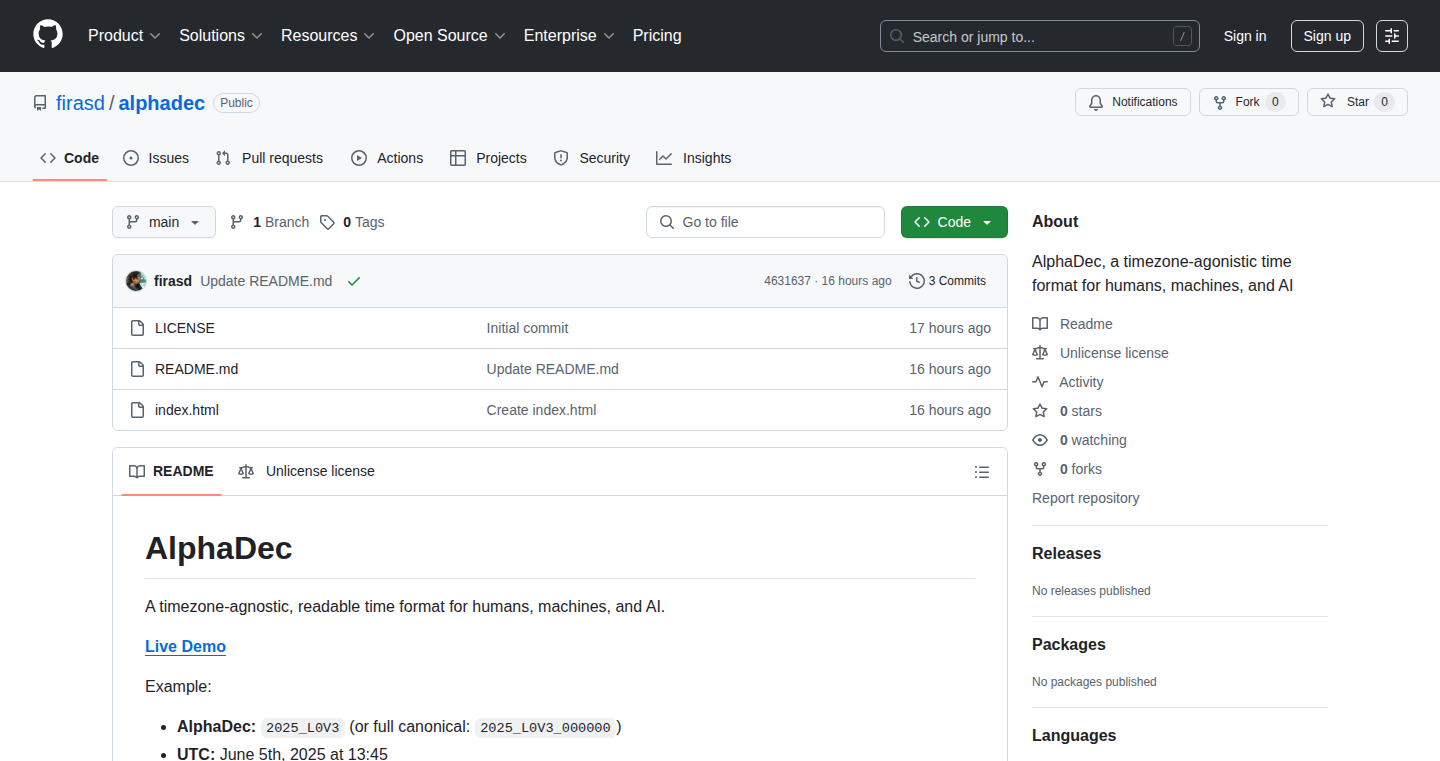1440x761 pixels.
Task: Open the GitHub homepage logo
Action: (x=48, y=35)
